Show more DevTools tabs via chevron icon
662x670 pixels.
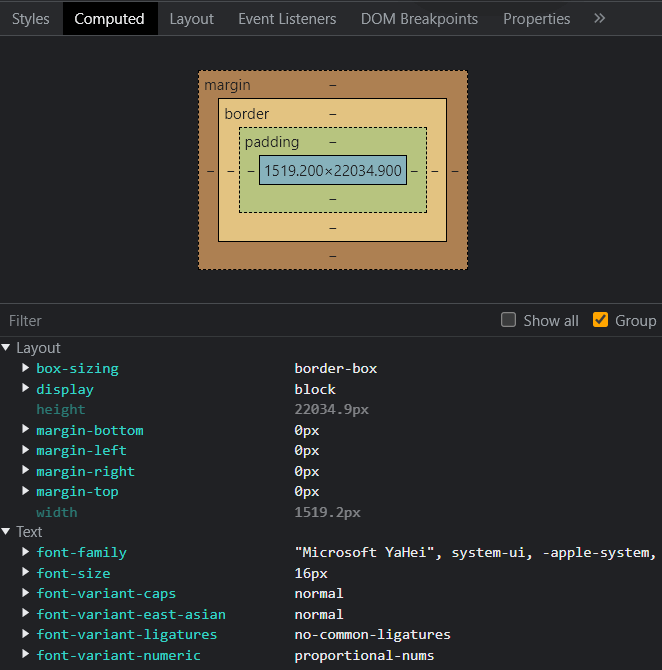pyautogui.click(x=600, y=18)
